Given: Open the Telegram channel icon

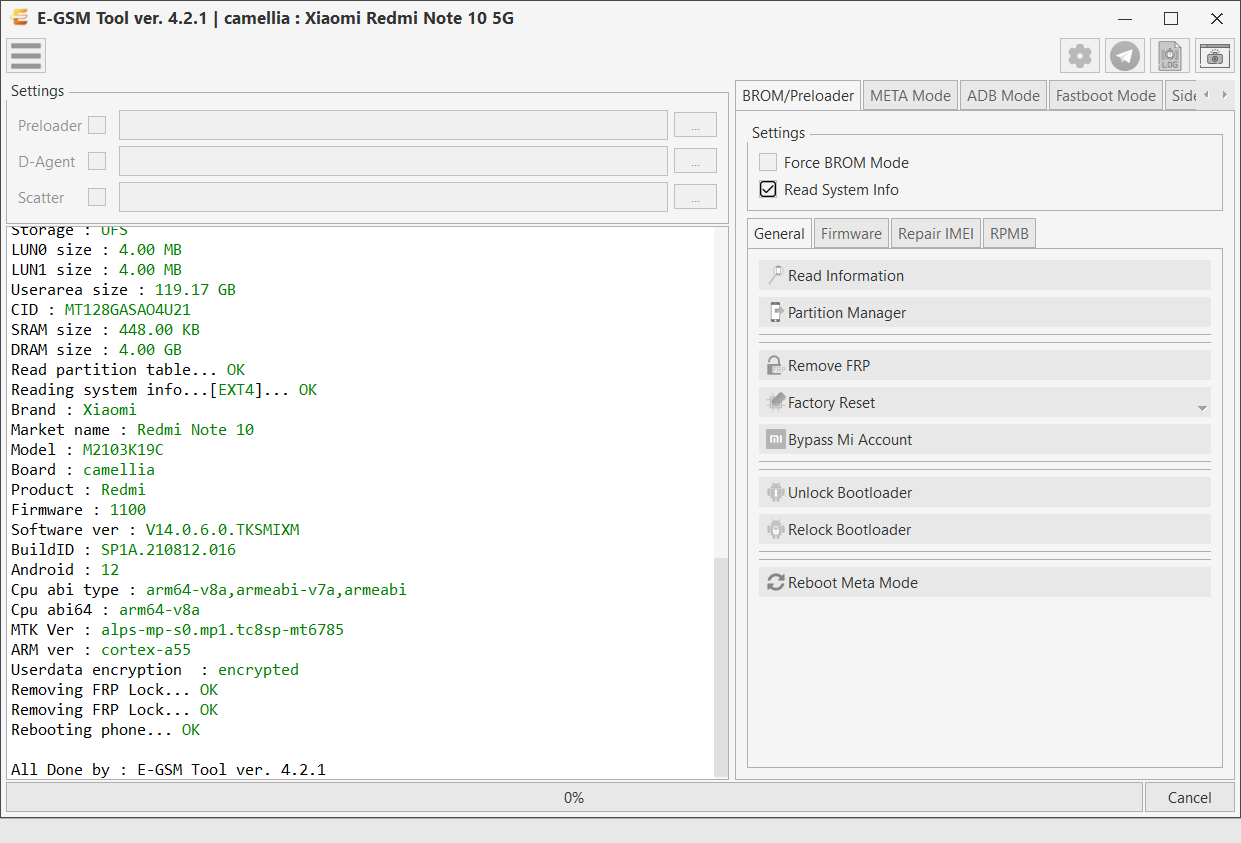Looking at the screenshot, I should pos(1125,56).
